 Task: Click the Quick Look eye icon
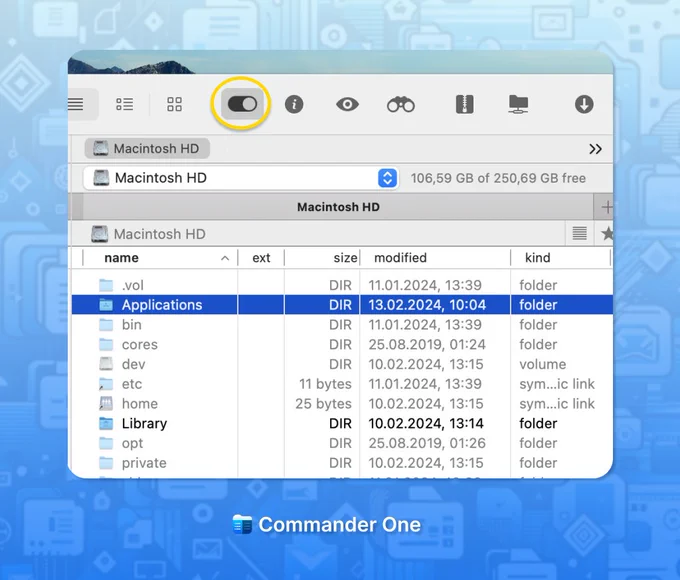click(x=347, y=104)
